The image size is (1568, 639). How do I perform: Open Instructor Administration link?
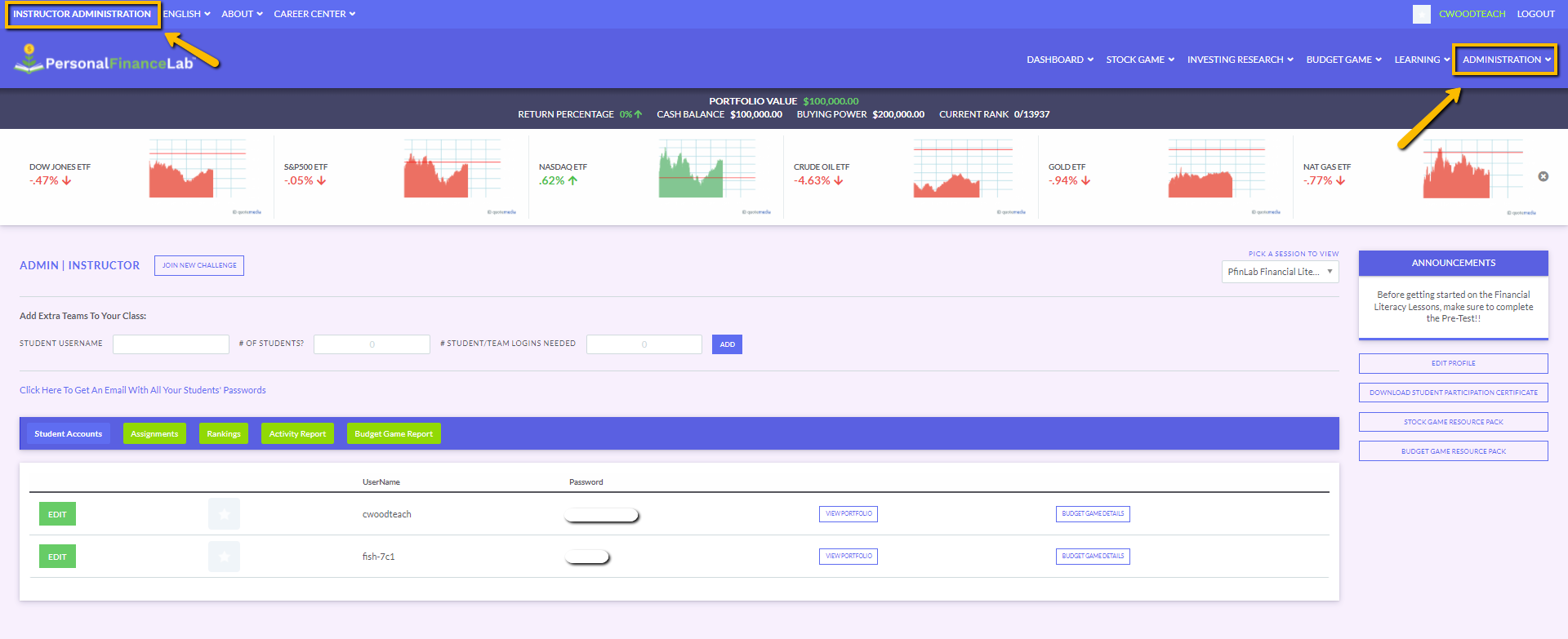[82, 14]
